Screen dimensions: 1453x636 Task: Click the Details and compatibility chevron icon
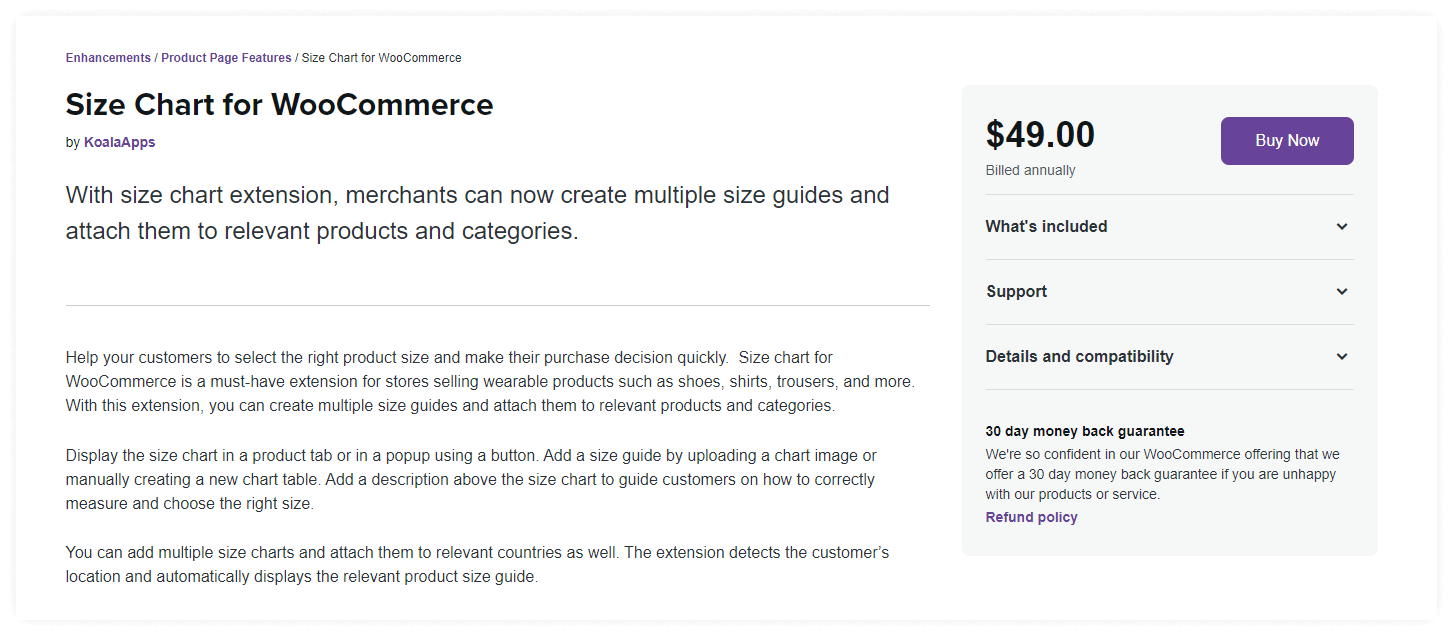coord(1342,356)
